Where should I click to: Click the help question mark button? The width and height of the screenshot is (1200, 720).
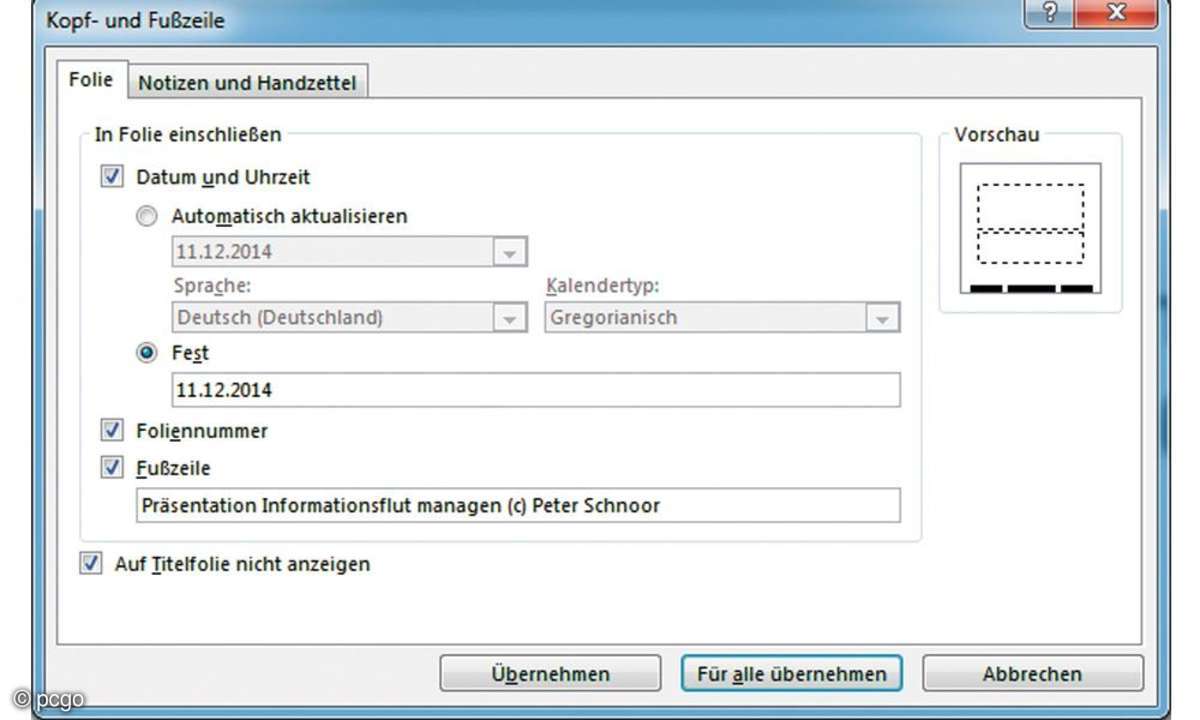[1048, 11]
